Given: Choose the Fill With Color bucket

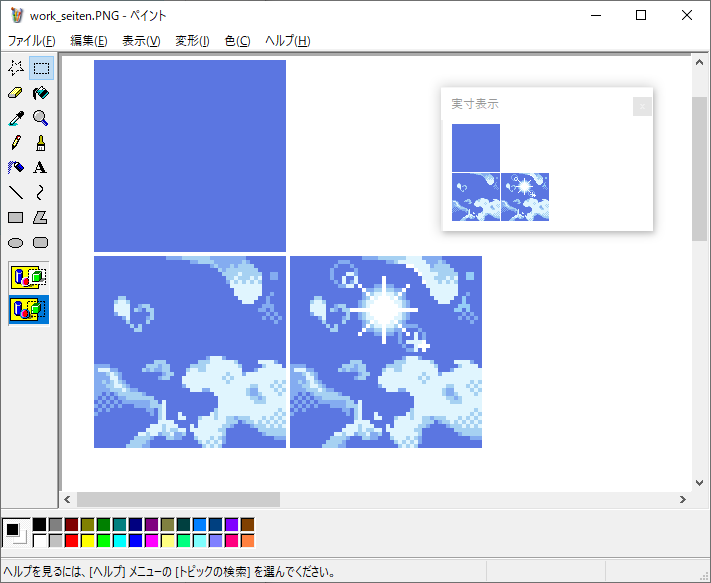Looking at the screenshot, I should click(41, 93).
